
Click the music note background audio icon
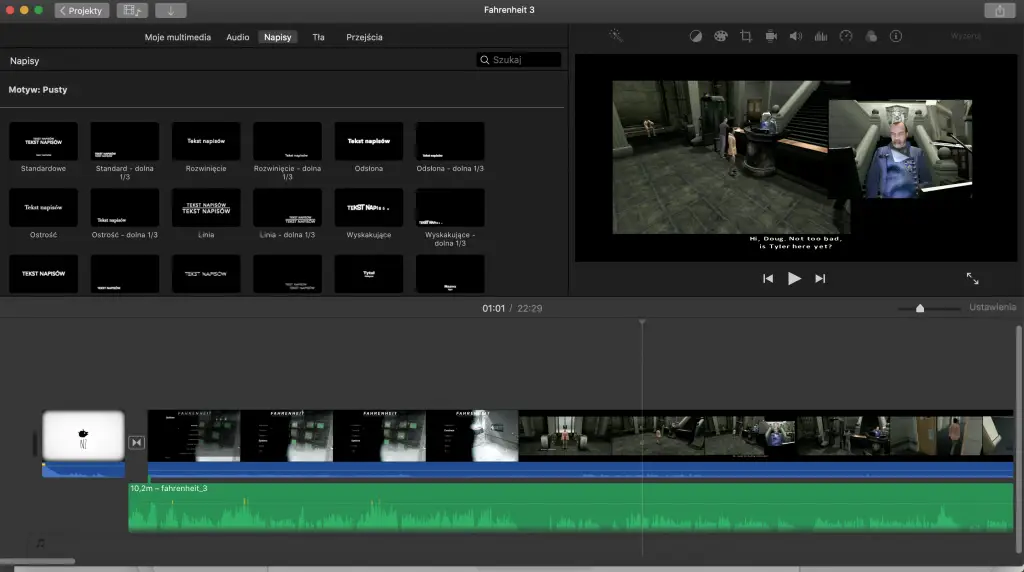[x=40, y=543]
